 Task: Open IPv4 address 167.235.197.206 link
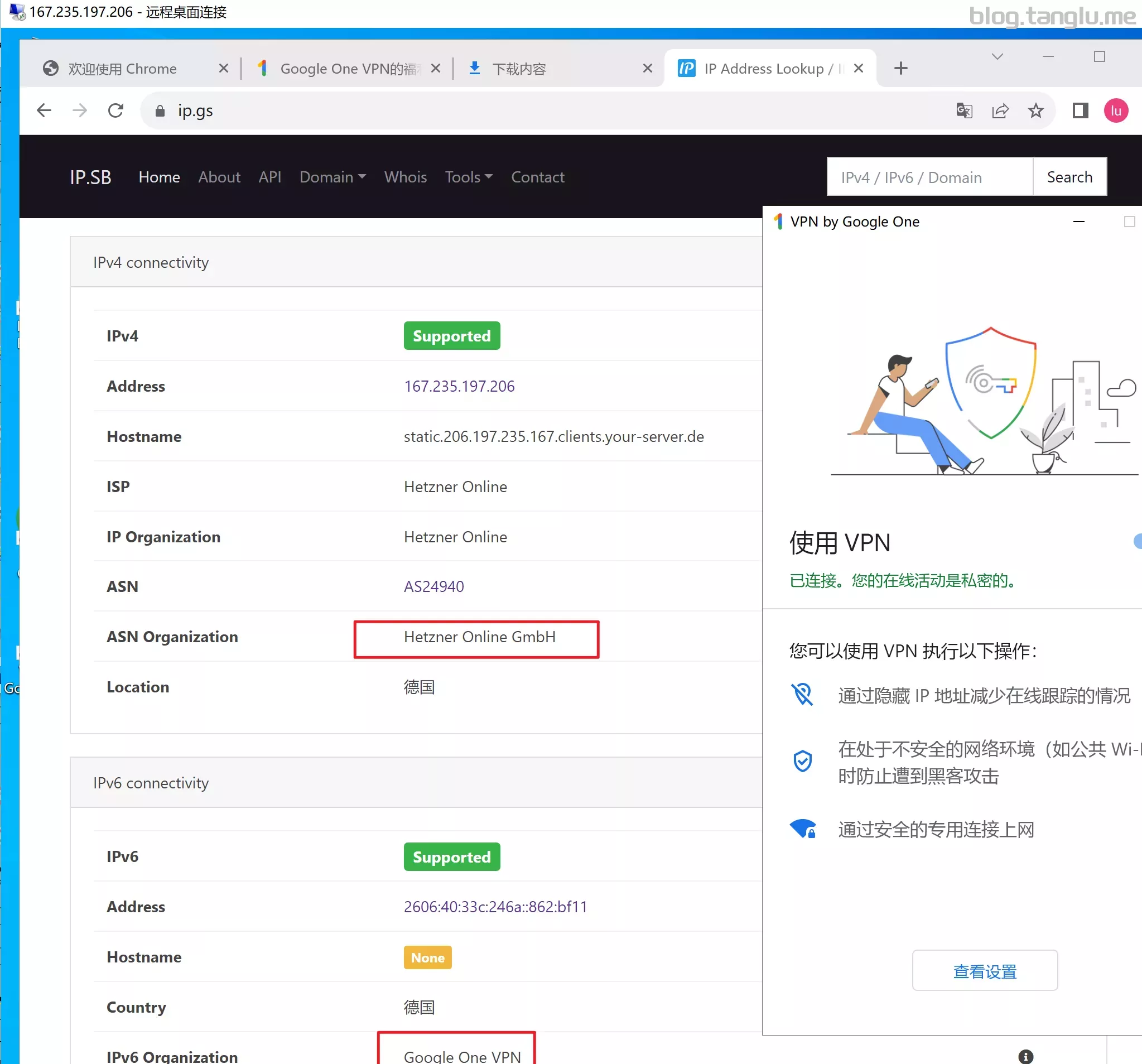click(x=459, y=386)
